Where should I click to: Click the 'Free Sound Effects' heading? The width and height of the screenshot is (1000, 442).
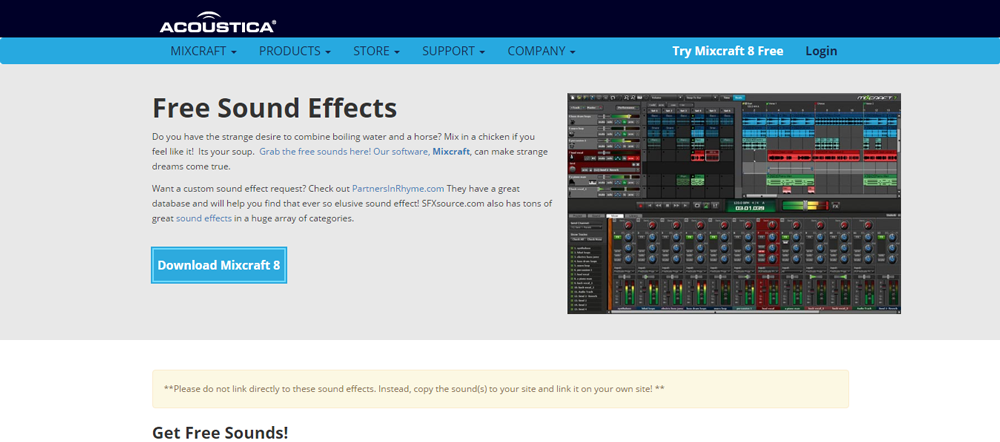275,108
